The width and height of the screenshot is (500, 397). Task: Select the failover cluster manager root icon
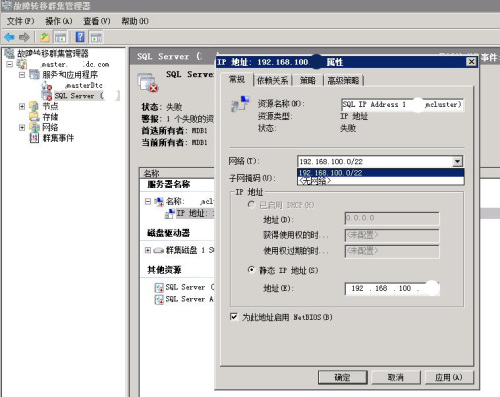[9, 53]
